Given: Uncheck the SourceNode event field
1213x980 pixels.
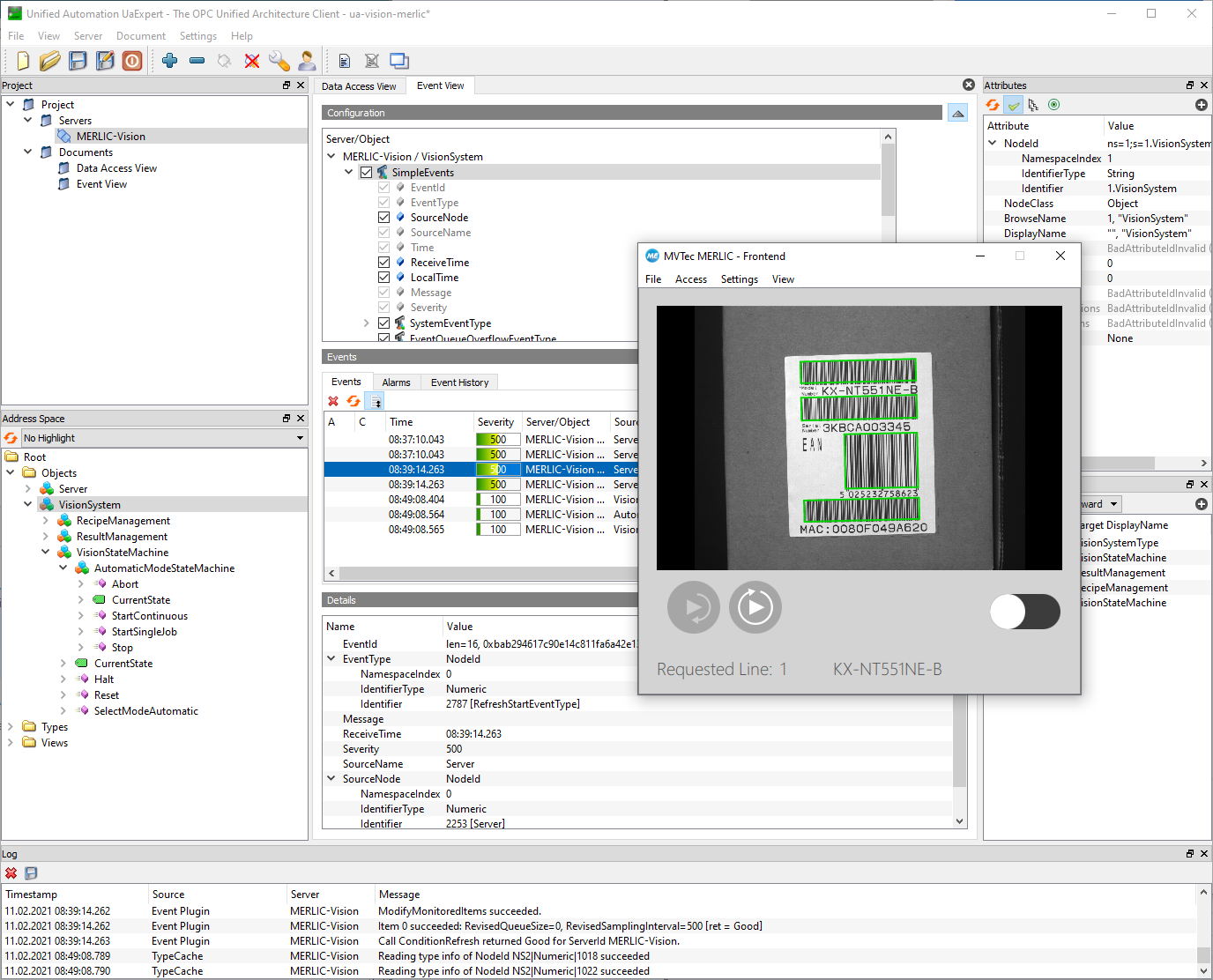Looking at the screenshot, I should [383, 218].
